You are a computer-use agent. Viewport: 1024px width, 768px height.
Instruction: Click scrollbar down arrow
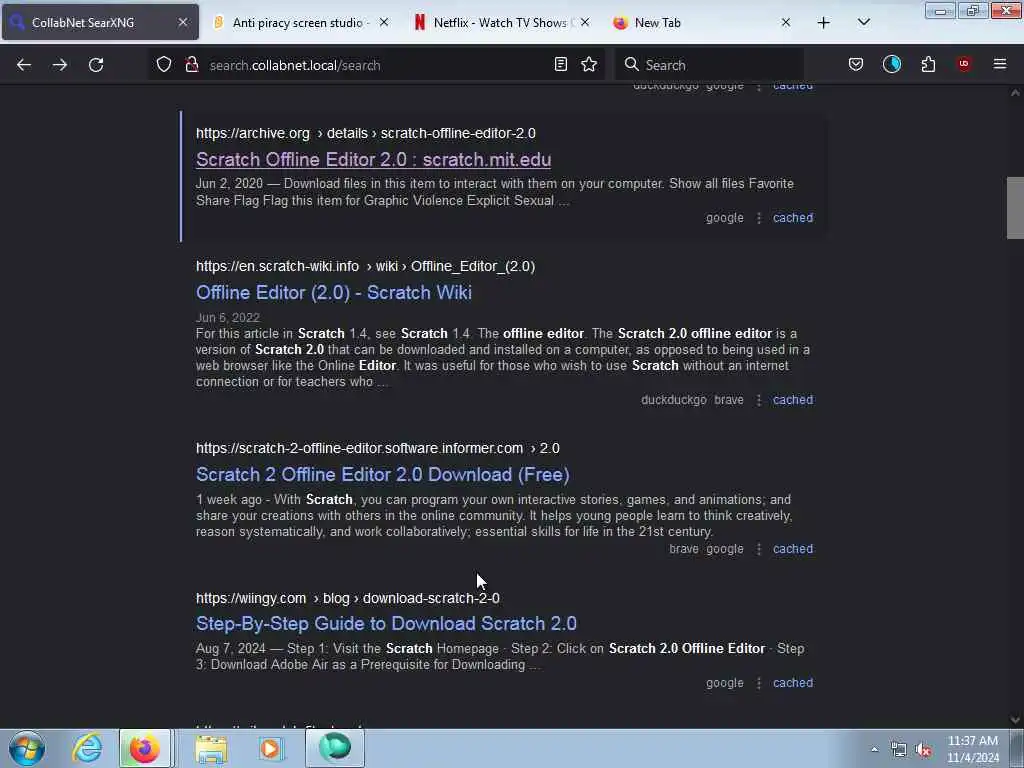(x=1015, y=720)
